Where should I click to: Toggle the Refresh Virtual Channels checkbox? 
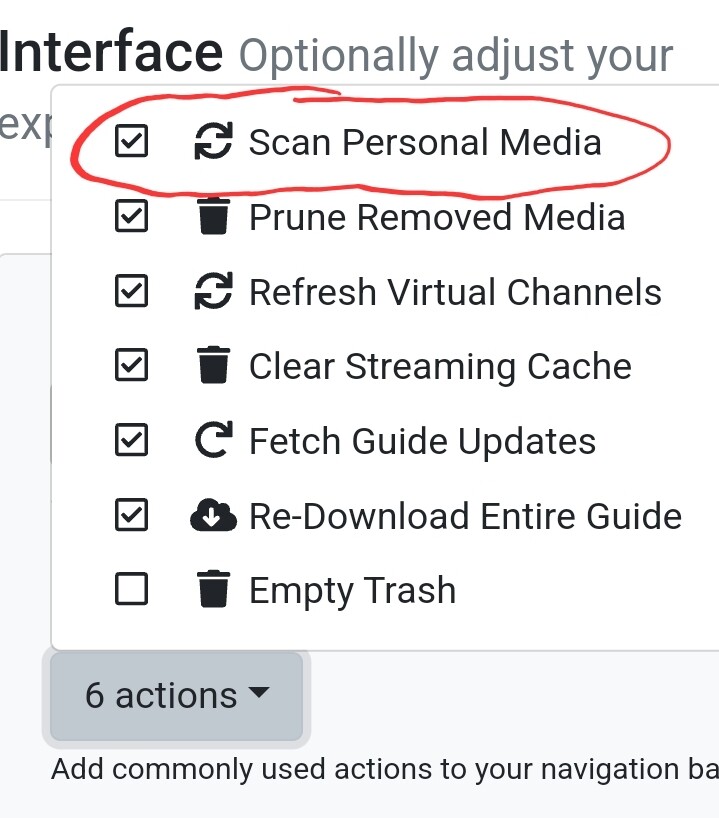pyautogui.click(x=132, y=293)
